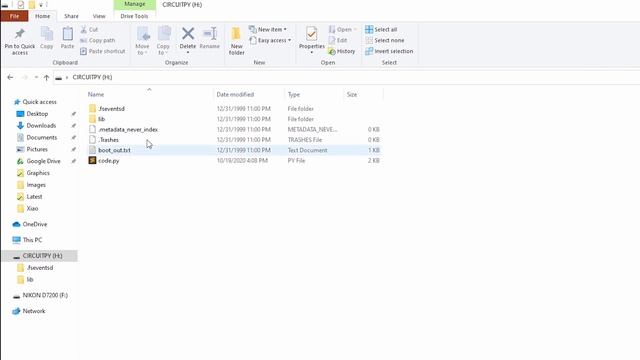Image resolution: width=640 pixels, height=360 pixels.
Task: Click the Forward navigation arrow
Action: (24, 77)
